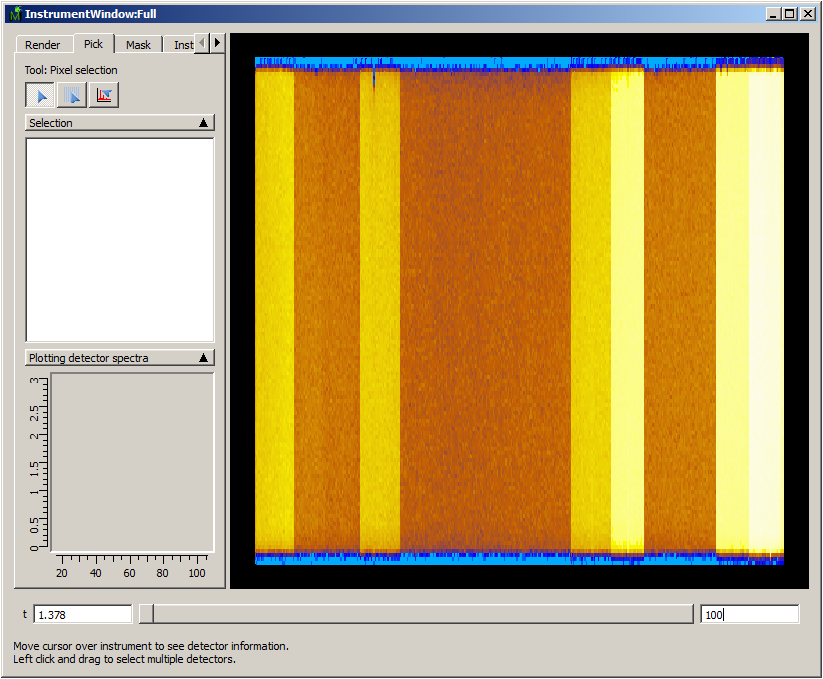Click inside the empty Selection info box
Image resolution: width=823 pixels, height=679 pixels.
[x=119, y=240]
